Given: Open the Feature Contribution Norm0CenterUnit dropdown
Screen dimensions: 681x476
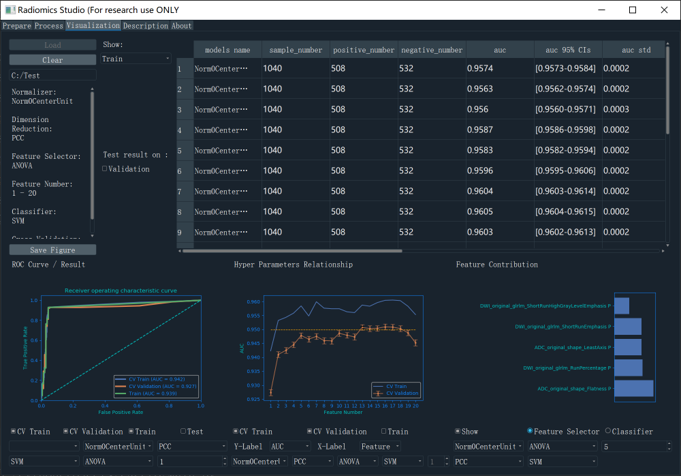Looking at the screenshot, I should point(488,446).
